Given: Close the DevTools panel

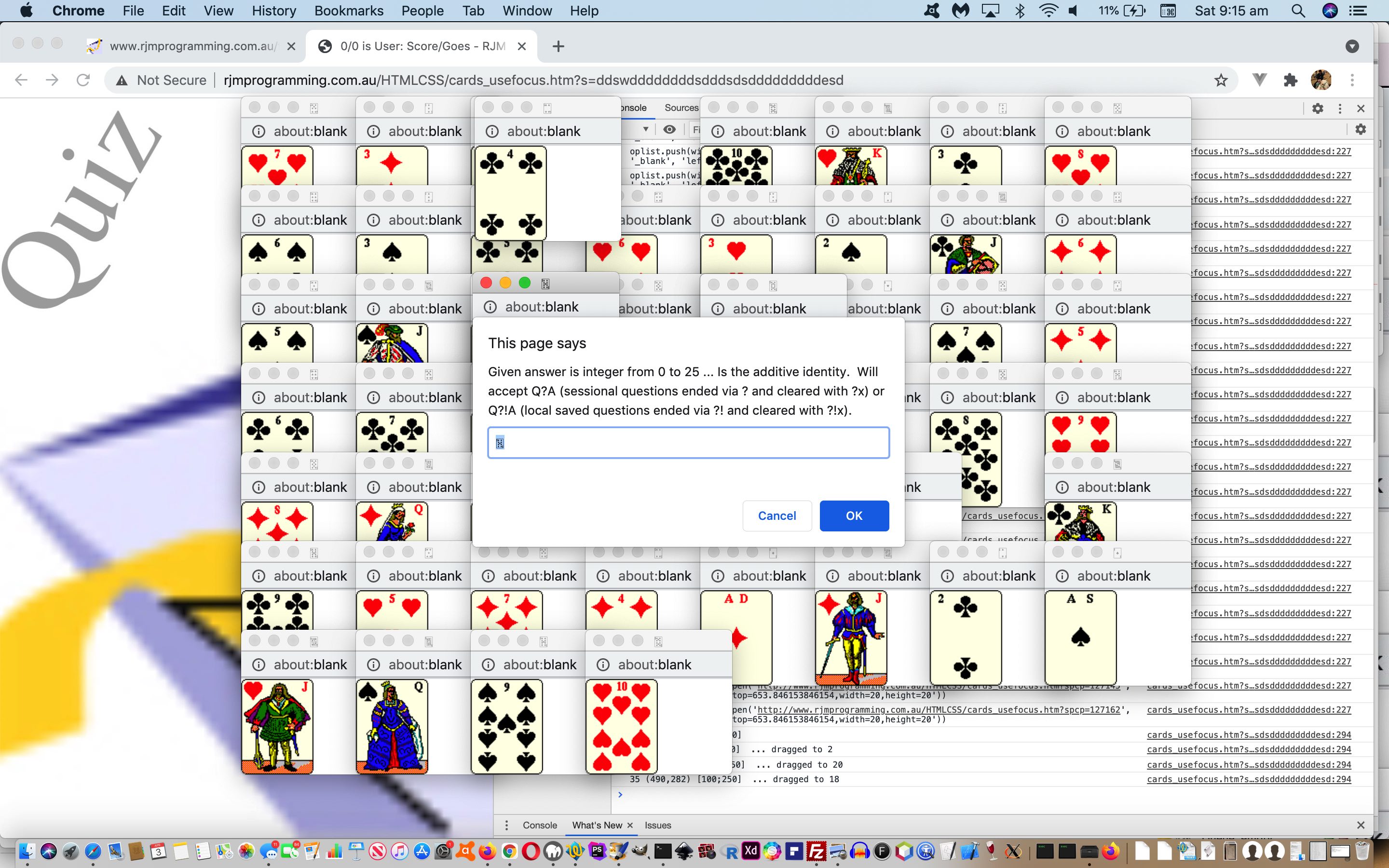Looking at the screenshot, I should click(x=1361, y=108).
